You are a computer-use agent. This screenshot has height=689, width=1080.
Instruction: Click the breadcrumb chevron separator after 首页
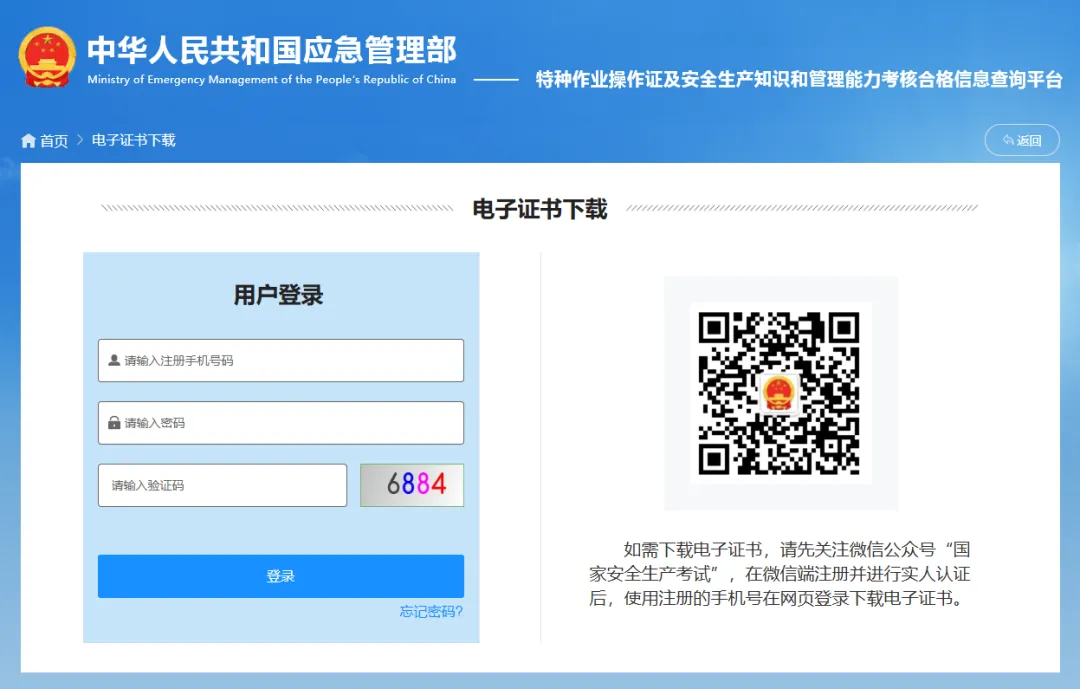(x=80, y=140)
